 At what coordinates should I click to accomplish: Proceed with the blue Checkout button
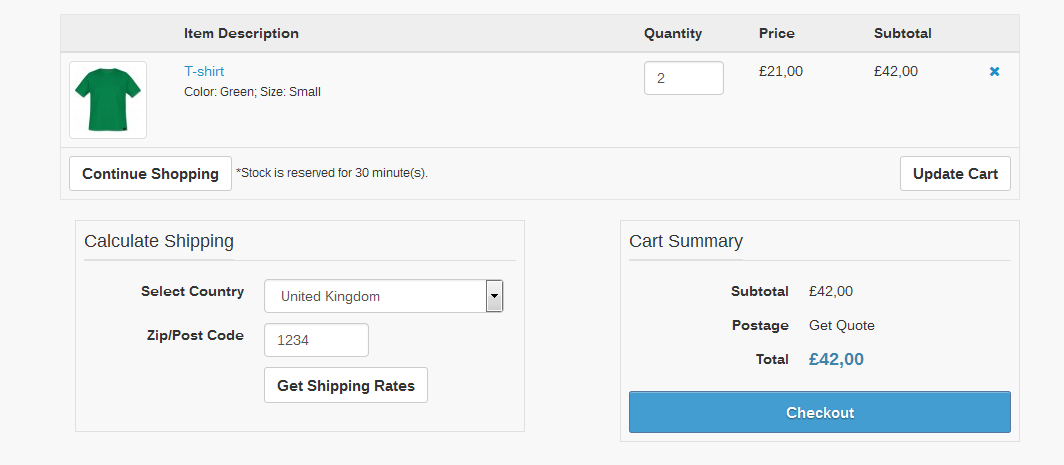click(819, 412)
